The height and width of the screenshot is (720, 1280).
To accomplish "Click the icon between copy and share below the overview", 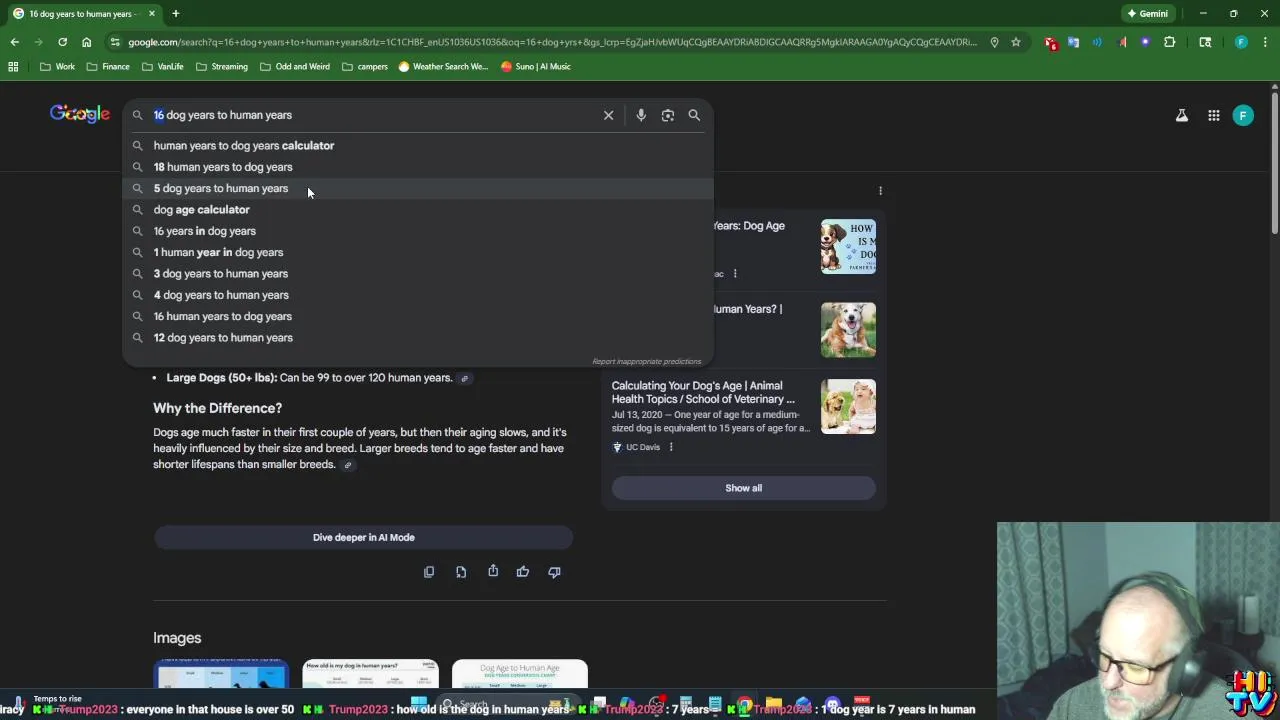I will tap(461, 572).
